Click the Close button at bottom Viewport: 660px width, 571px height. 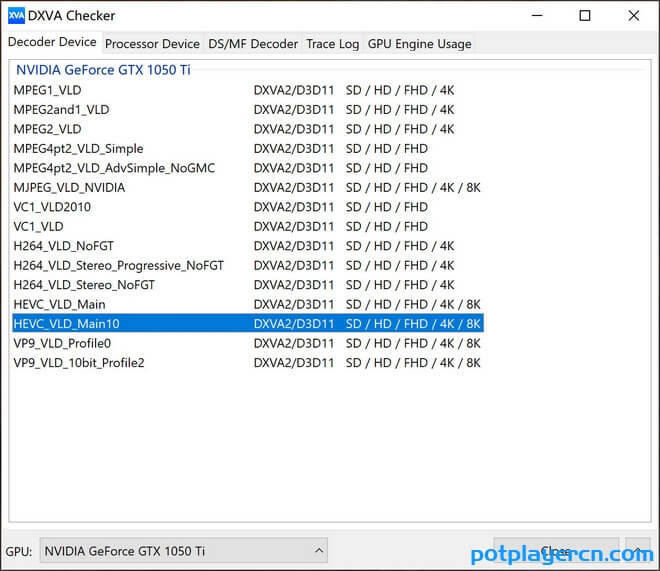pos(556,550)
